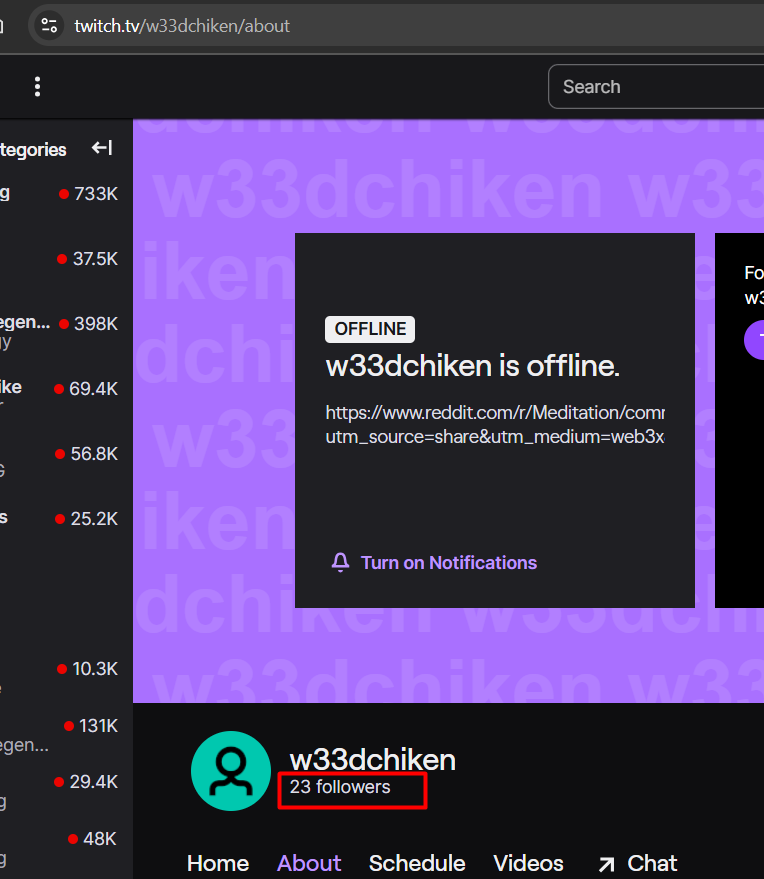764x879 pixels.
Task: Click the w33dchiken channel name
Action: [372, 760]
